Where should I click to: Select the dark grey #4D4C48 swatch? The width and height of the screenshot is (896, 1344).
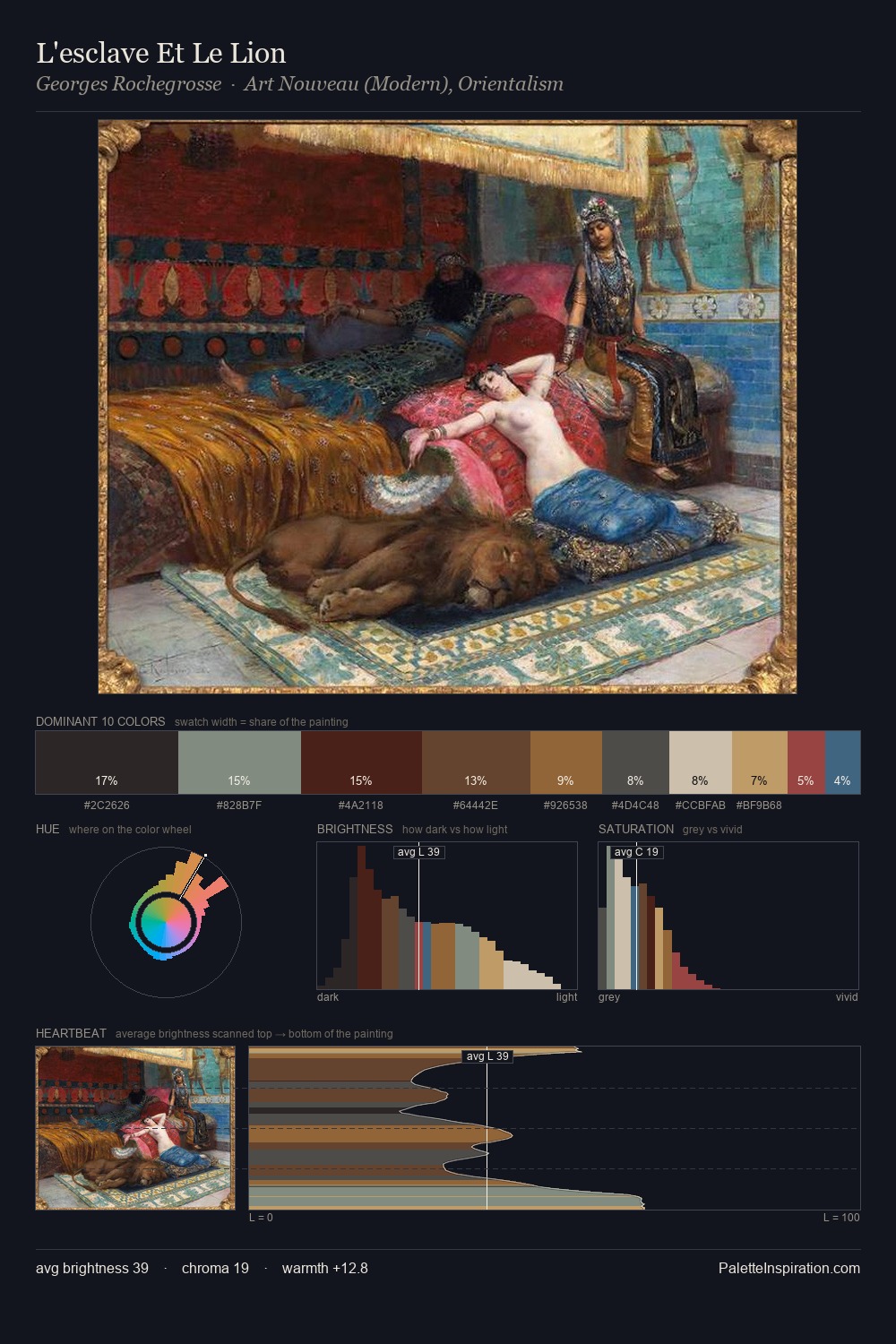pyautogui.click(x=635, y=762)
